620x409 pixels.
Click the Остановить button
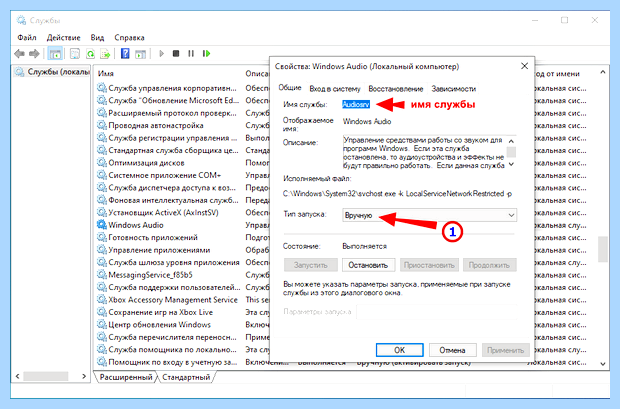368,265
